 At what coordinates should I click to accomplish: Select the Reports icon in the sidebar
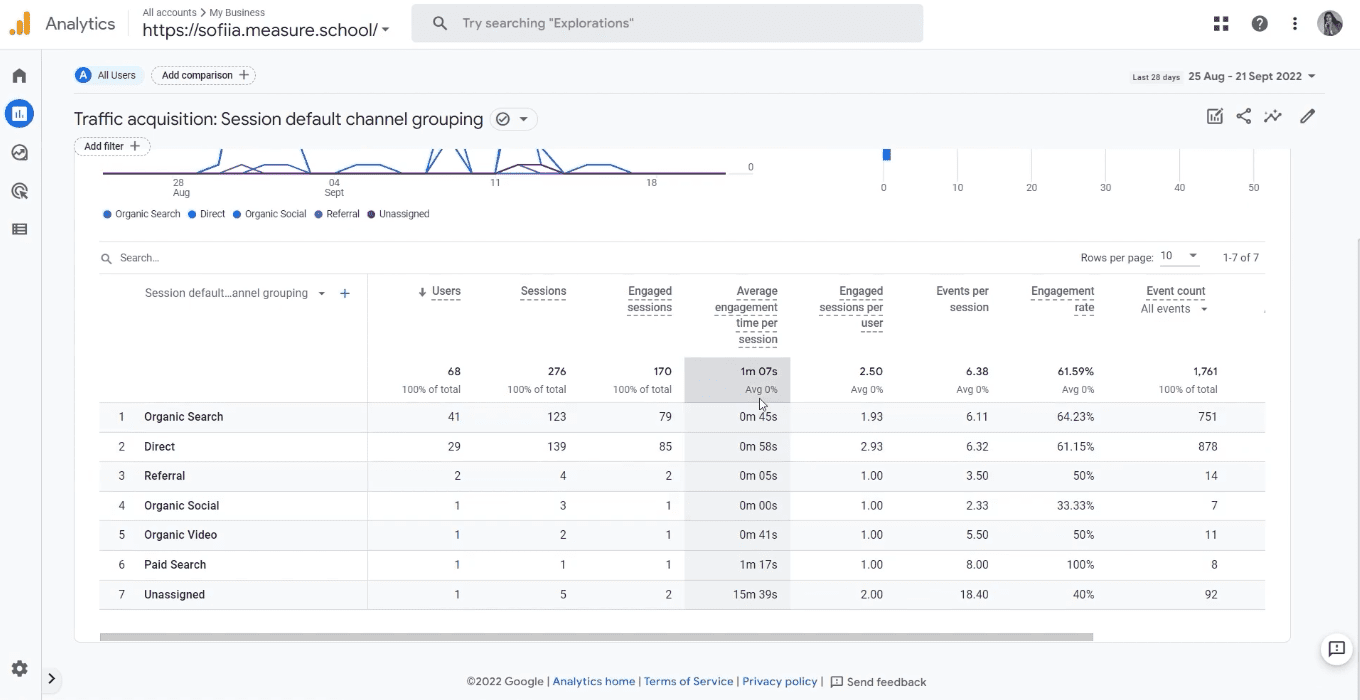click(x=19, y=113)
